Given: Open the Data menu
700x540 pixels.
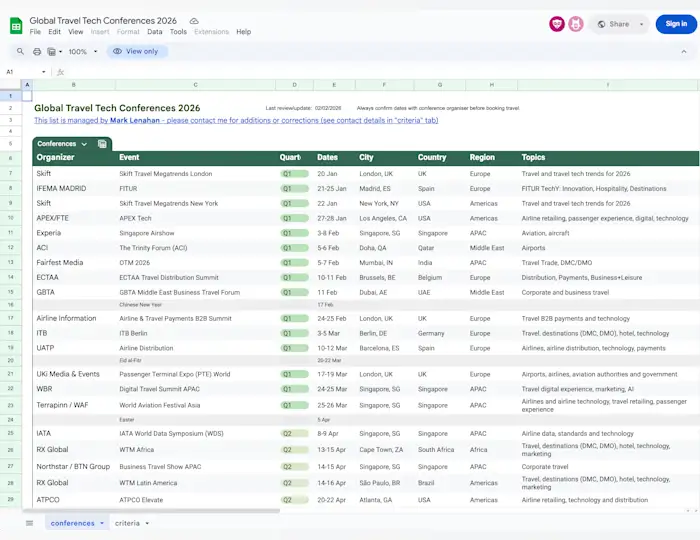Looking at the screenshot, I should click(x=154, y=32).
